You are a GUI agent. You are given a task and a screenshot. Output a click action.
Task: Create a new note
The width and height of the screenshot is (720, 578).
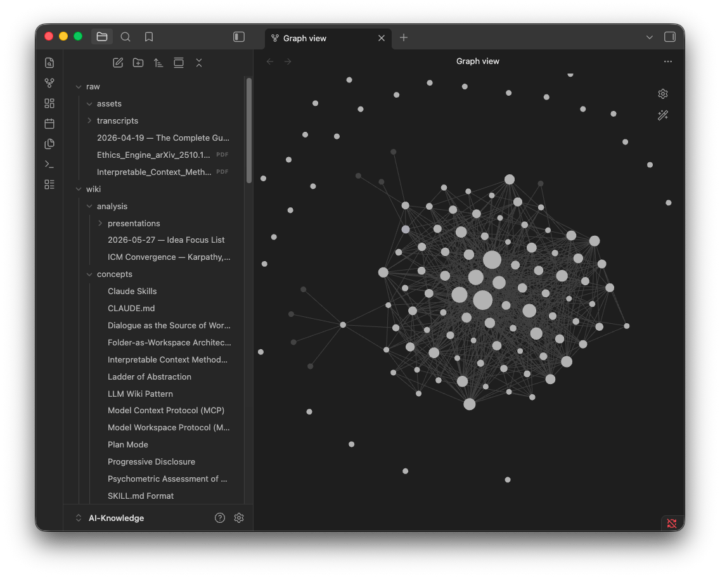118,63
